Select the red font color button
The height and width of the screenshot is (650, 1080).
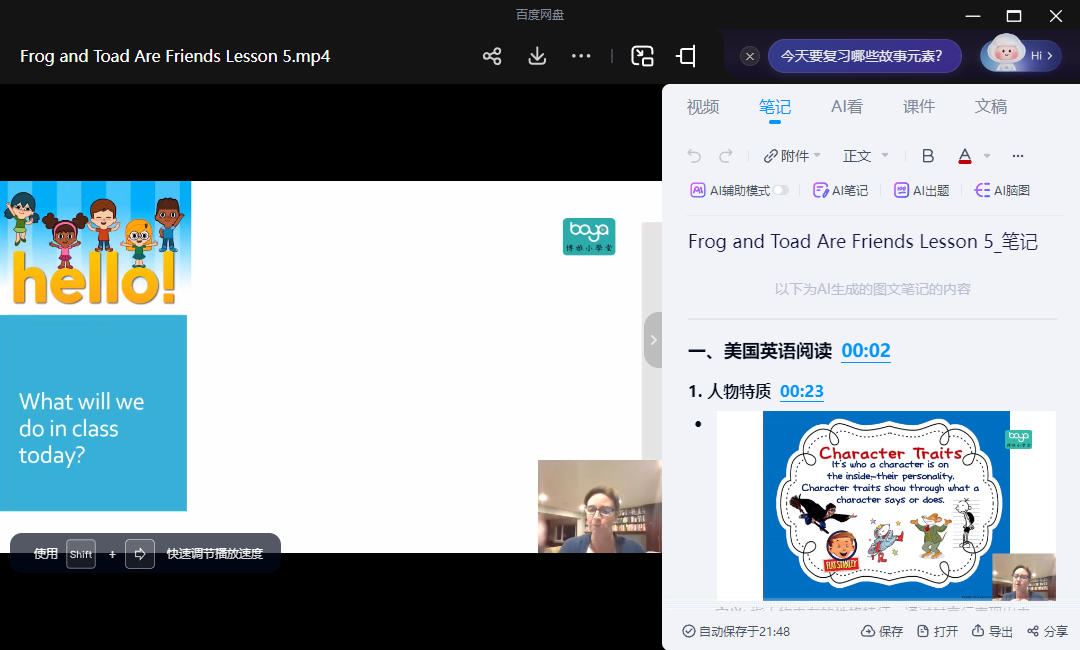[x=965, y=156]
